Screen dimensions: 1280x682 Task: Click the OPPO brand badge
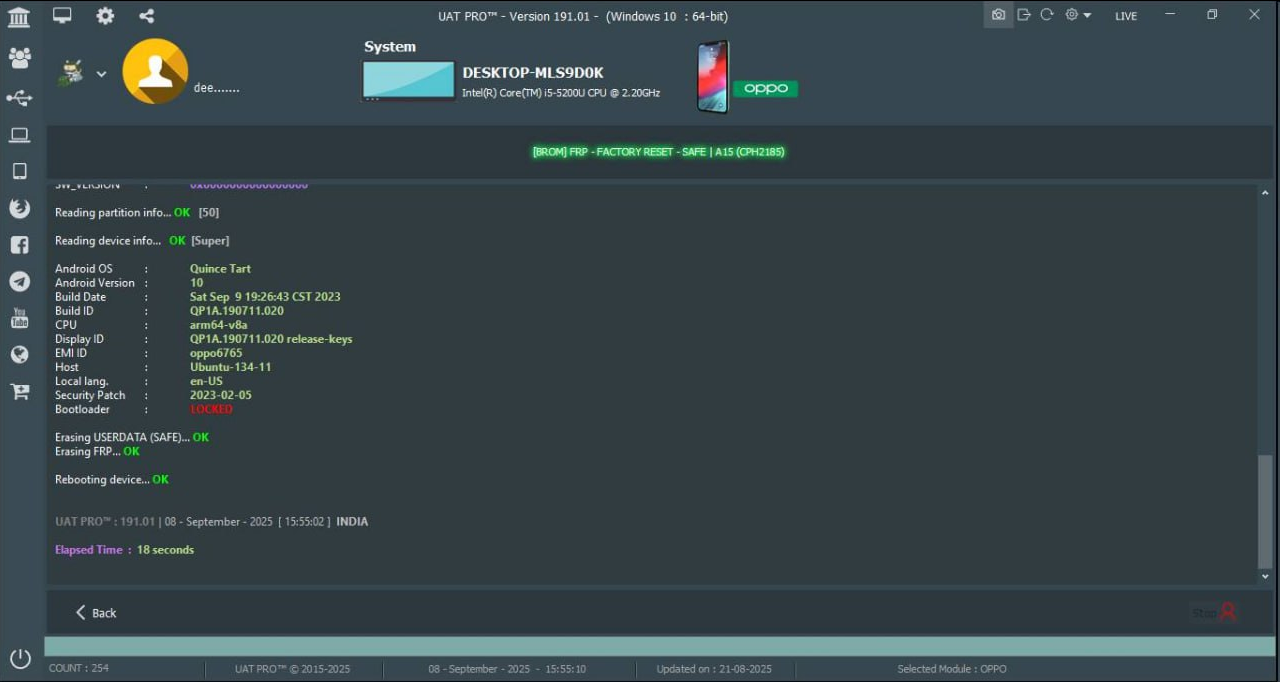(765, 88)
